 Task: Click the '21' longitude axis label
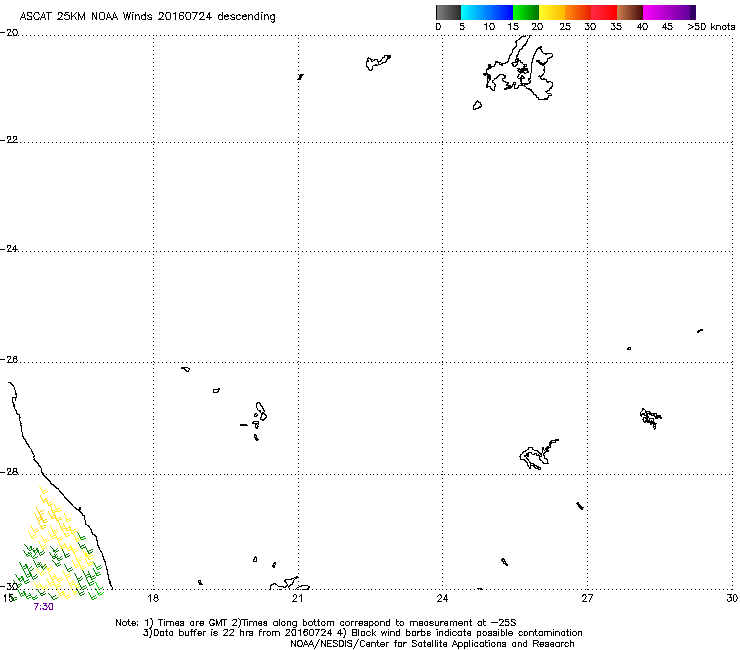(x=297, y=598)
